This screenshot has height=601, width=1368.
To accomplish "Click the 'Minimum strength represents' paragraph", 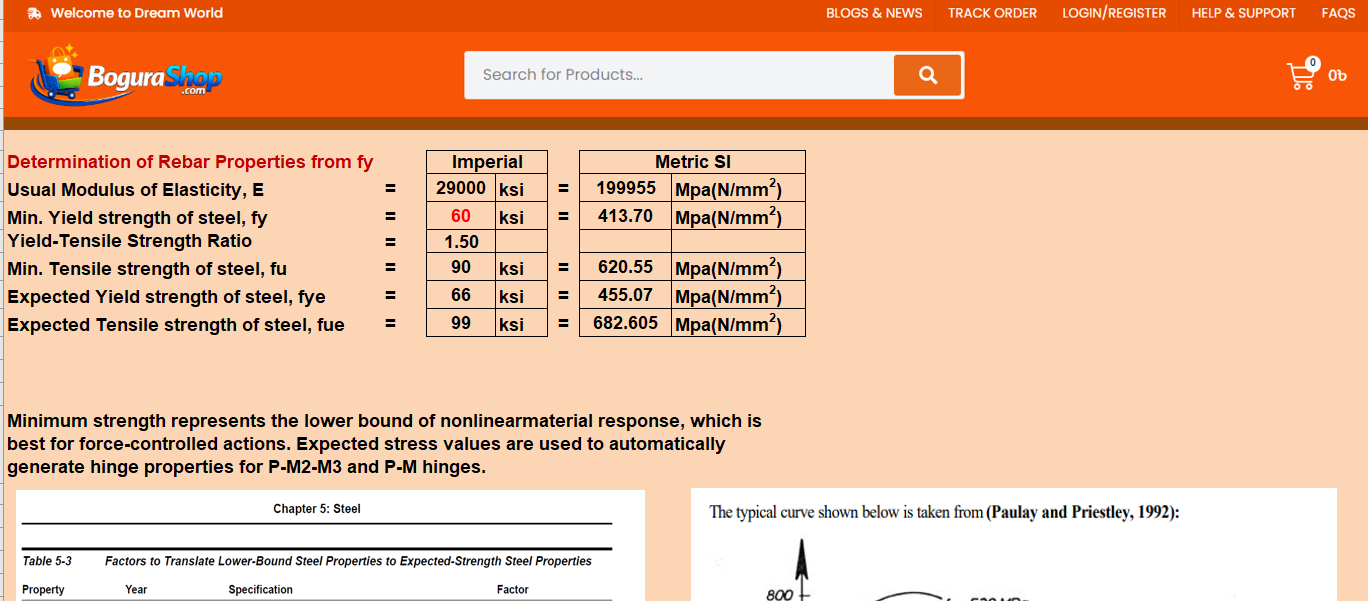I will (384, 444).
